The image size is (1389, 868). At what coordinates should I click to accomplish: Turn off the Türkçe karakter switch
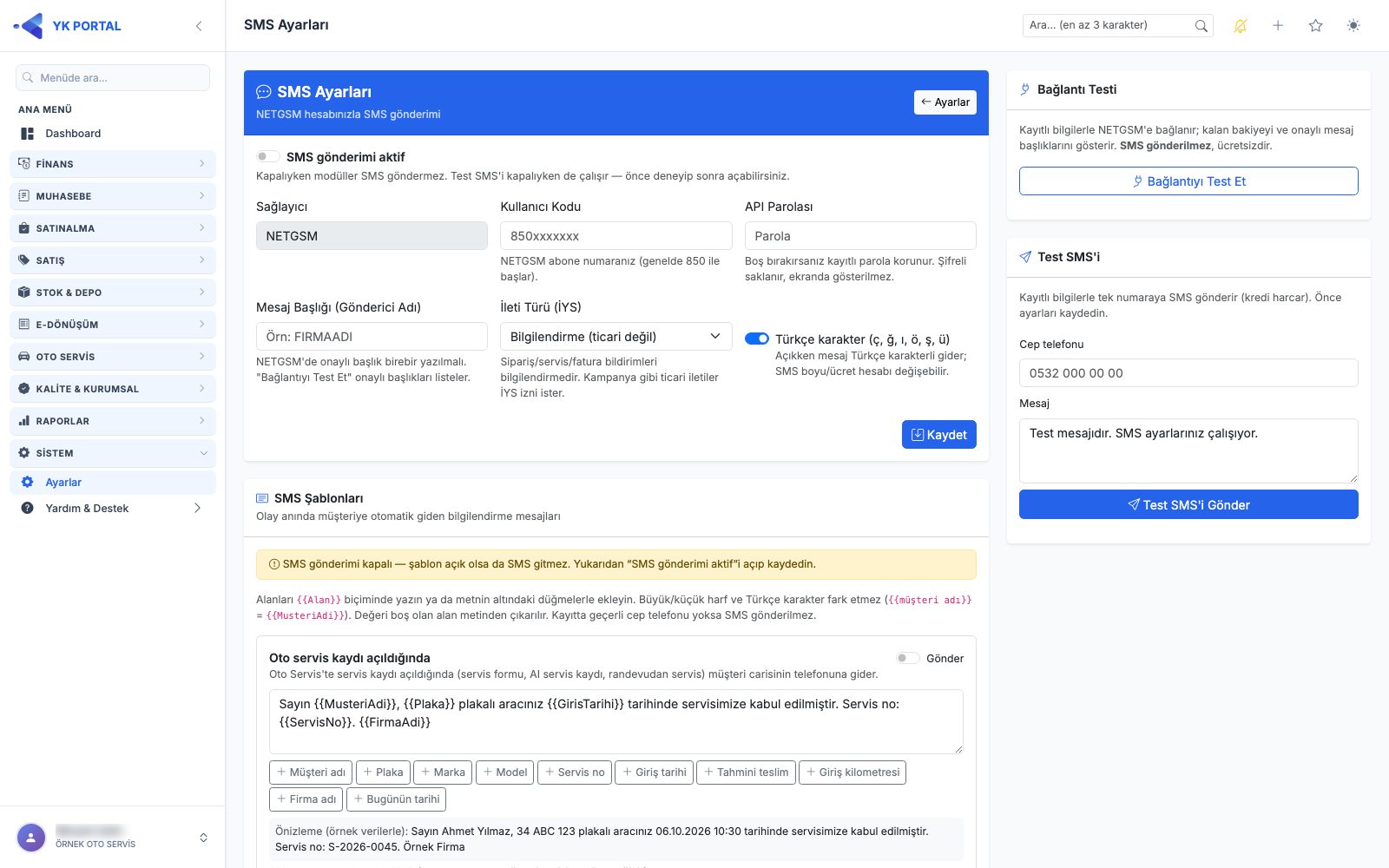point(757,339)
